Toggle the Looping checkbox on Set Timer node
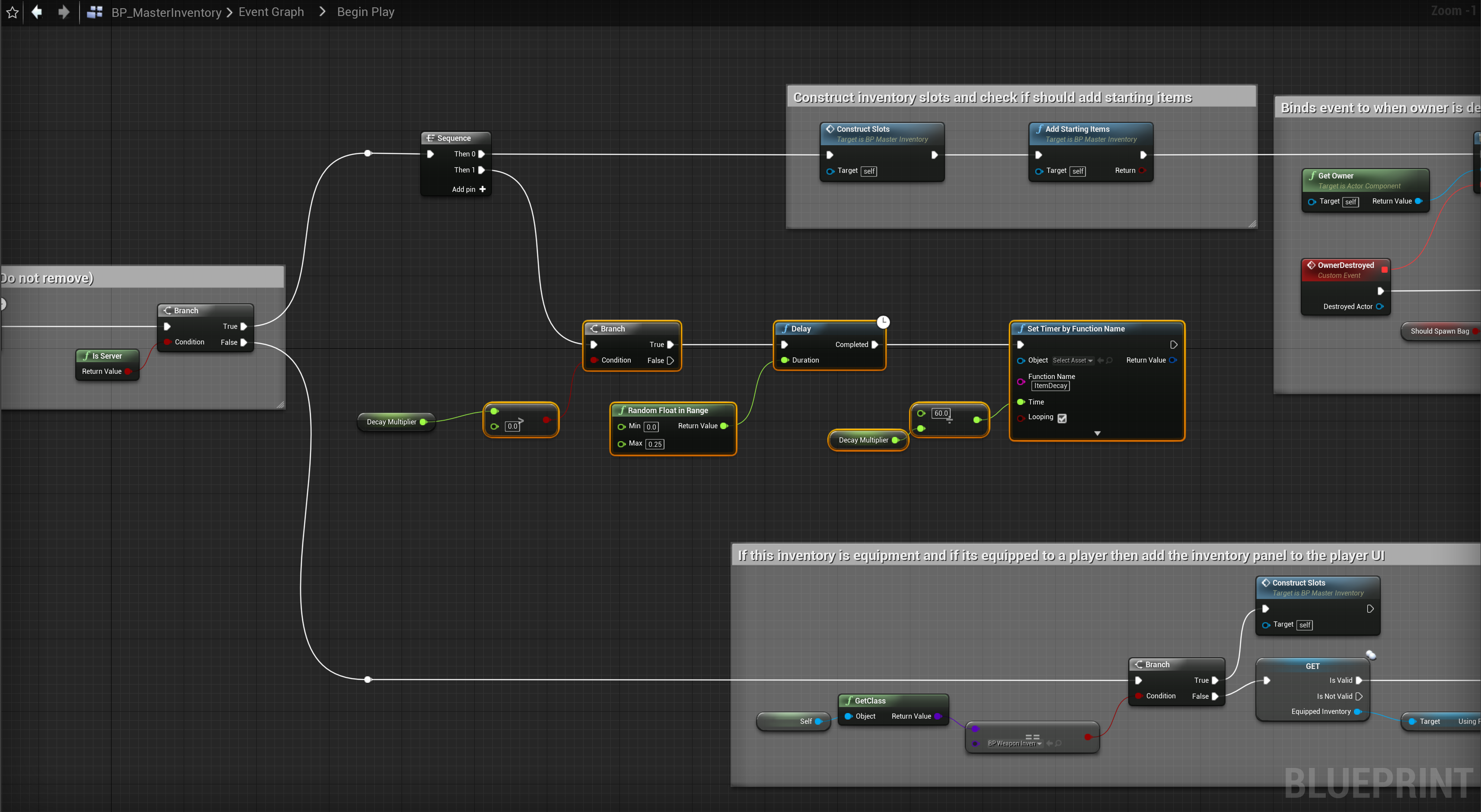The width and height of the screenshot is (1481, 812). 1062,418
